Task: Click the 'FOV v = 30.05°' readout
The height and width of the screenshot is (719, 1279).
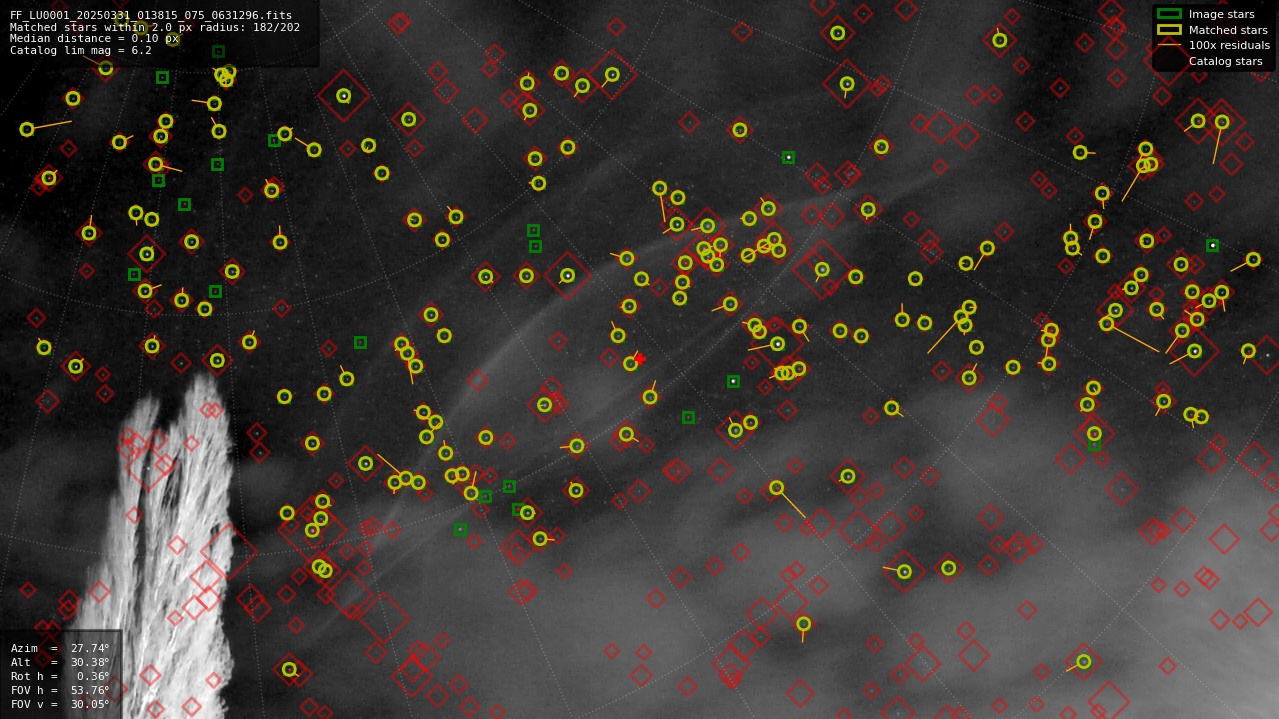Action: (60, 704)
